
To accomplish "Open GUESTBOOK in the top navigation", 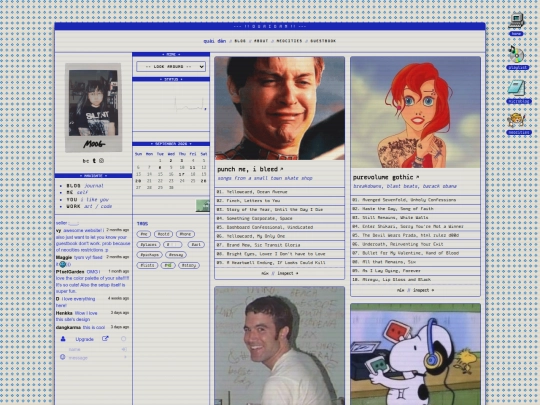I will [323, 41].
